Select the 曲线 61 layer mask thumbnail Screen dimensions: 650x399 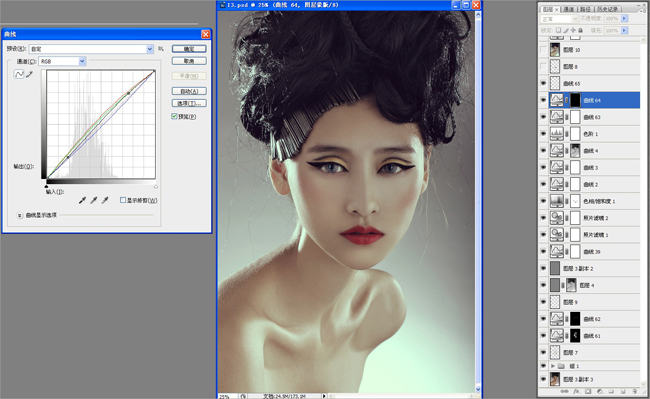tap(575, 336)
